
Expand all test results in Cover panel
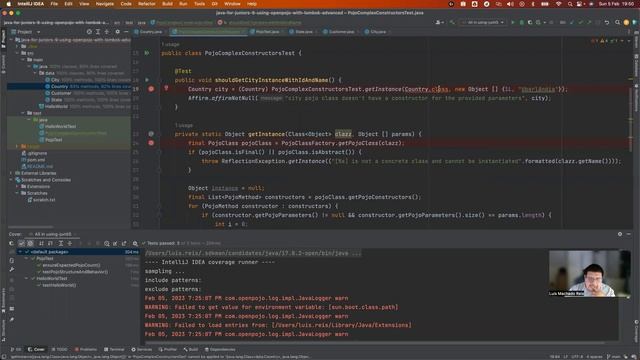pos(61,243)
